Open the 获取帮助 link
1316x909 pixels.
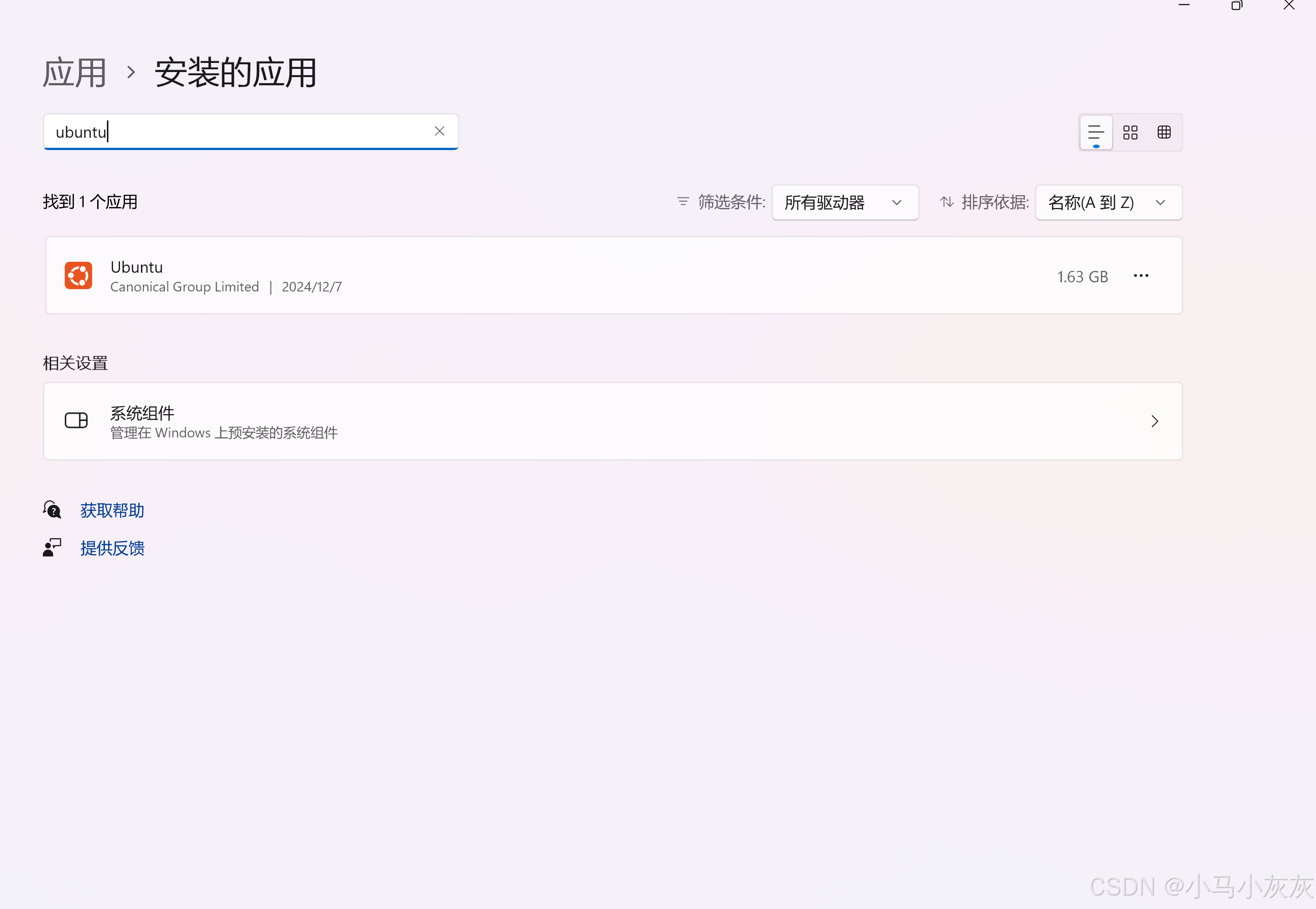coord(112,510)
